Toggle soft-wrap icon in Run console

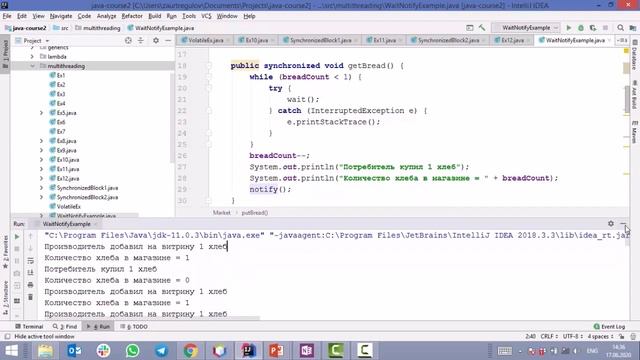pyautogui.click(x=31, y=261)
